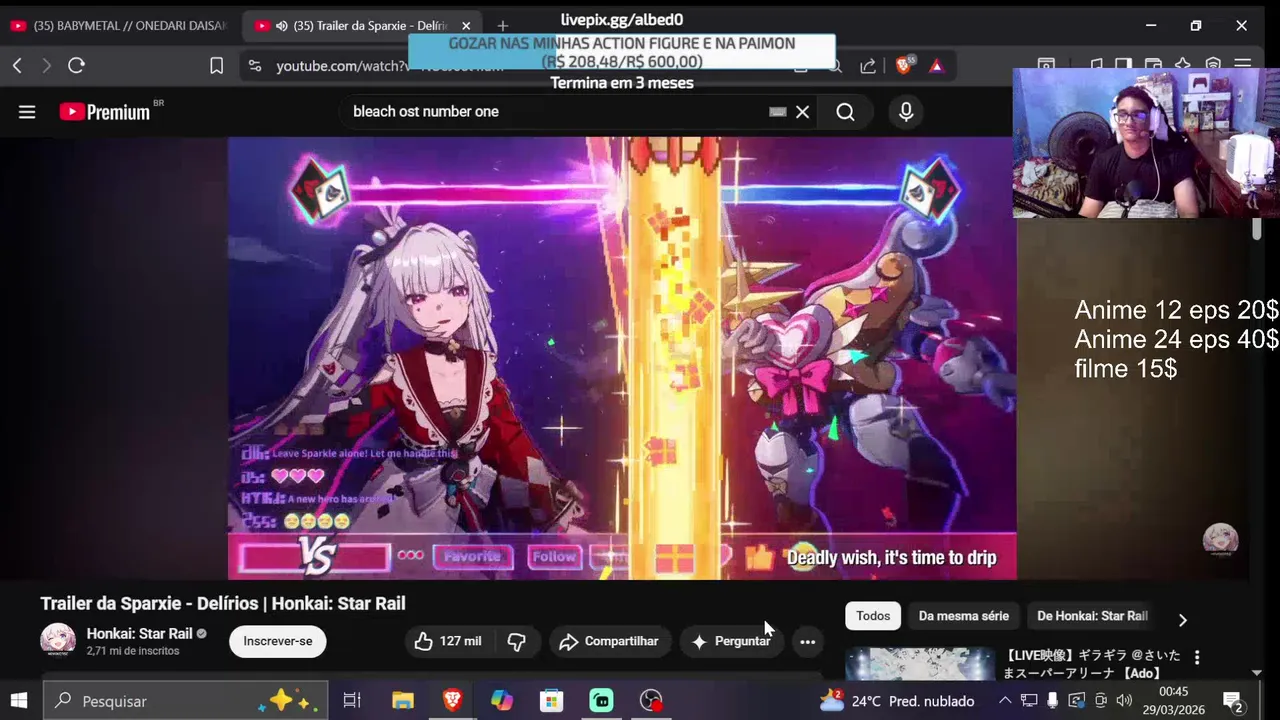
Task: Click the video title Trailer da Sparxie
Action: pyautogui.click(x=223, y=603)
